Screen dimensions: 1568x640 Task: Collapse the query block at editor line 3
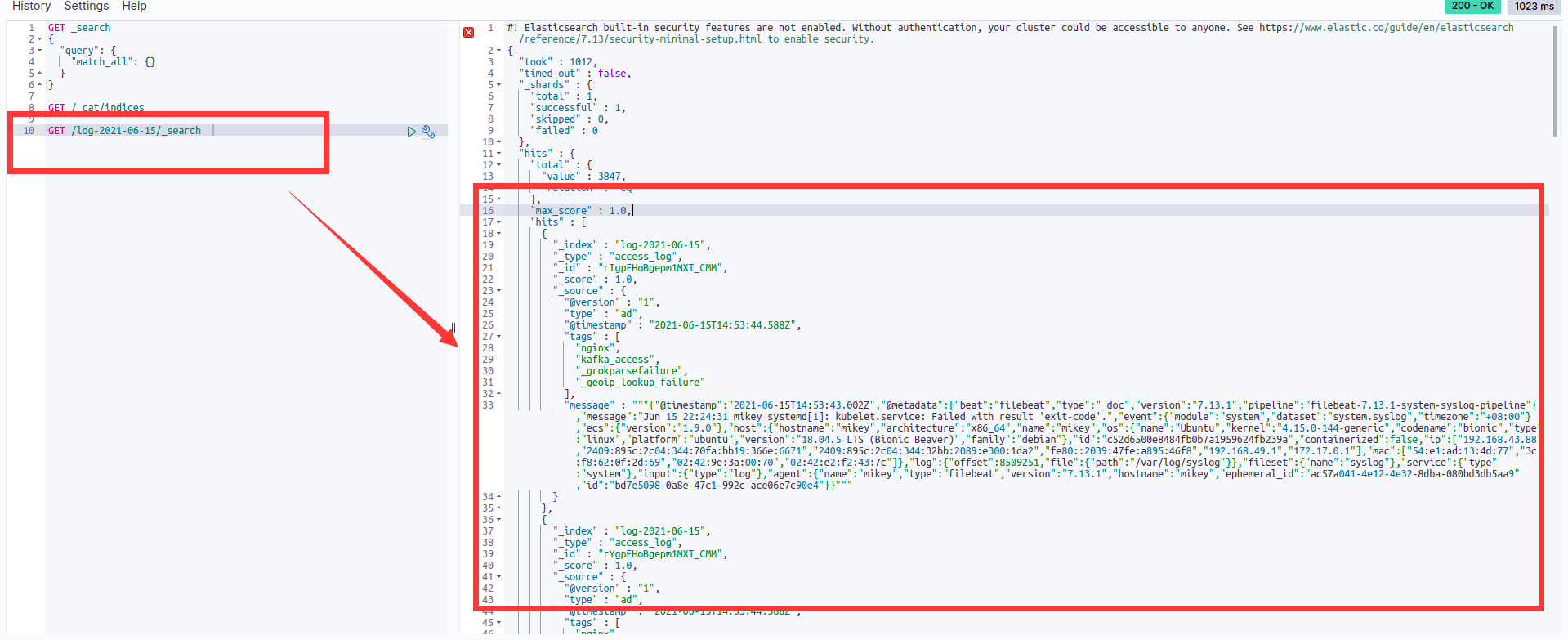click(x=39, y=51)
